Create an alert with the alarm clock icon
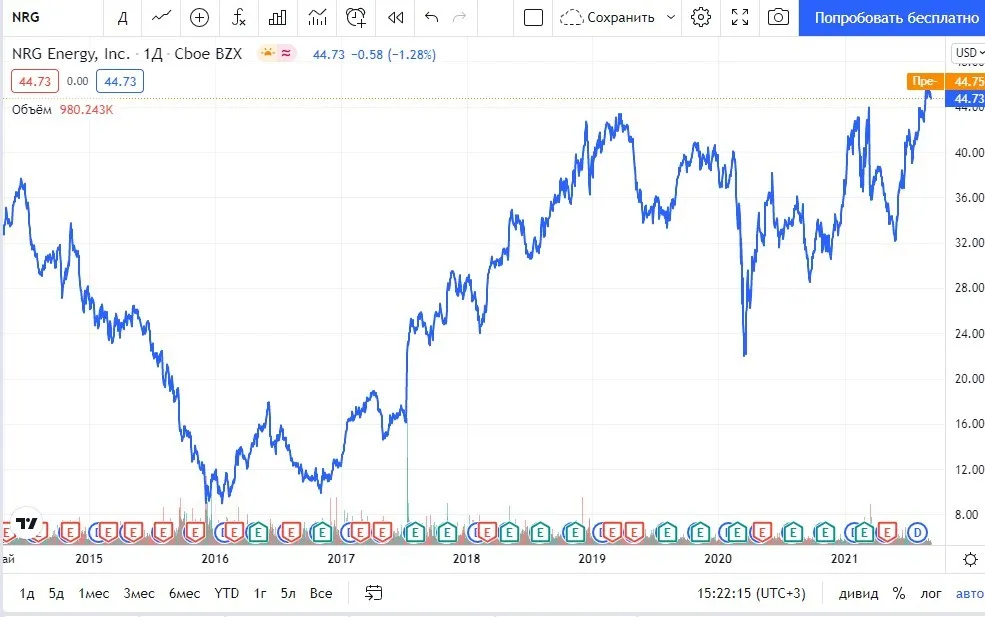The image size is (985, 617). [356, 17]
